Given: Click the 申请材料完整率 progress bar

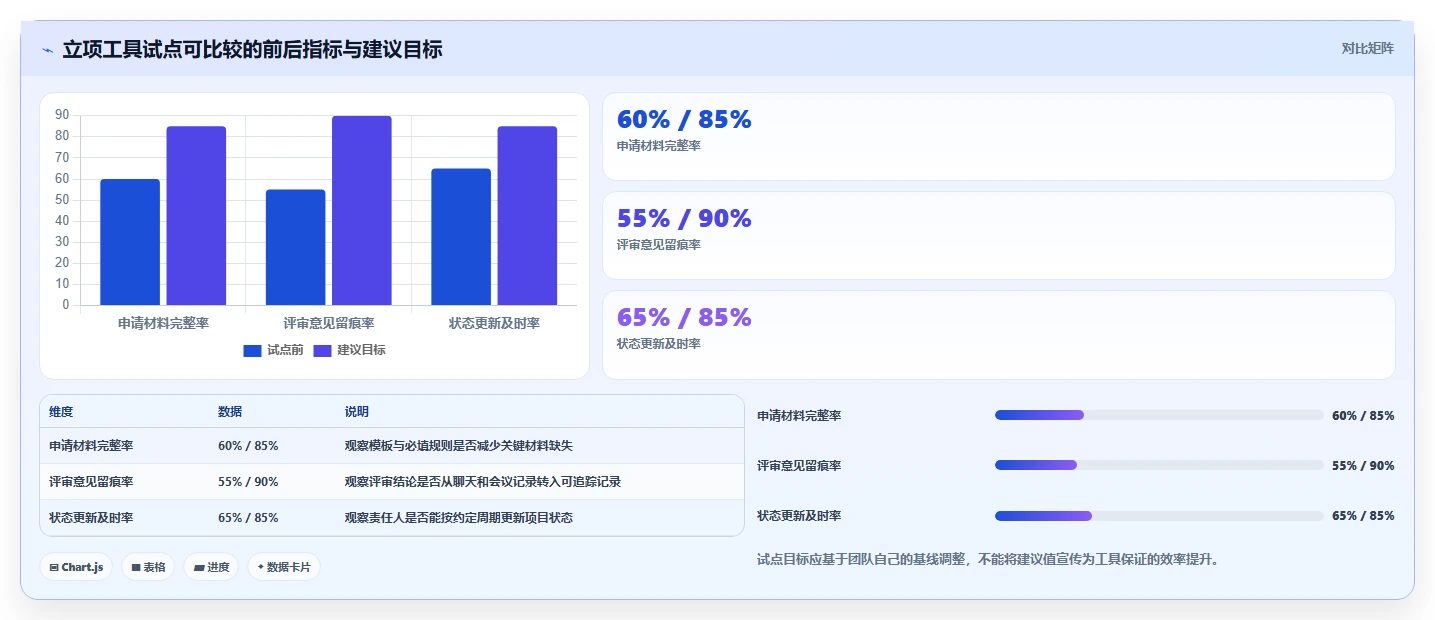Looking at the screenshot, I should pyautogui.click(x=1159, y=415).
